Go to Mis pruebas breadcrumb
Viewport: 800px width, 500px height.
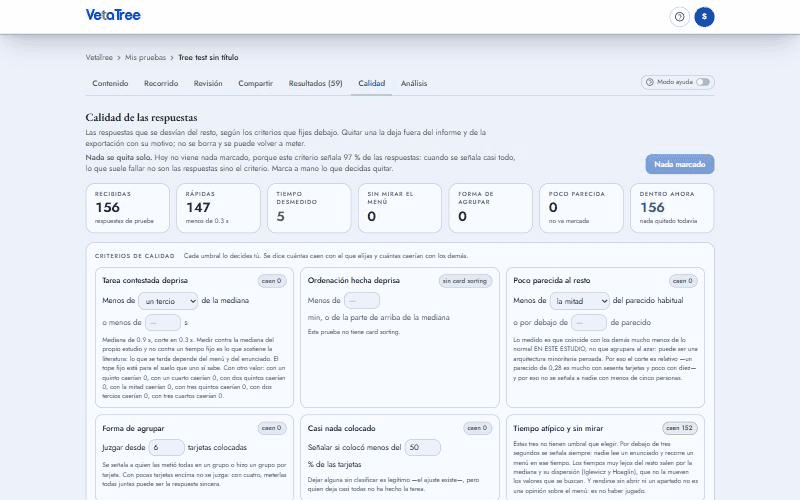(145, 57)
